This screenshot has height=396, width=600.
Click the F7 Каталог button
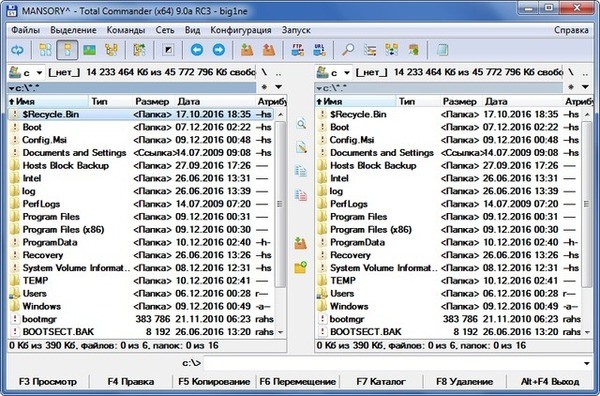381,381
